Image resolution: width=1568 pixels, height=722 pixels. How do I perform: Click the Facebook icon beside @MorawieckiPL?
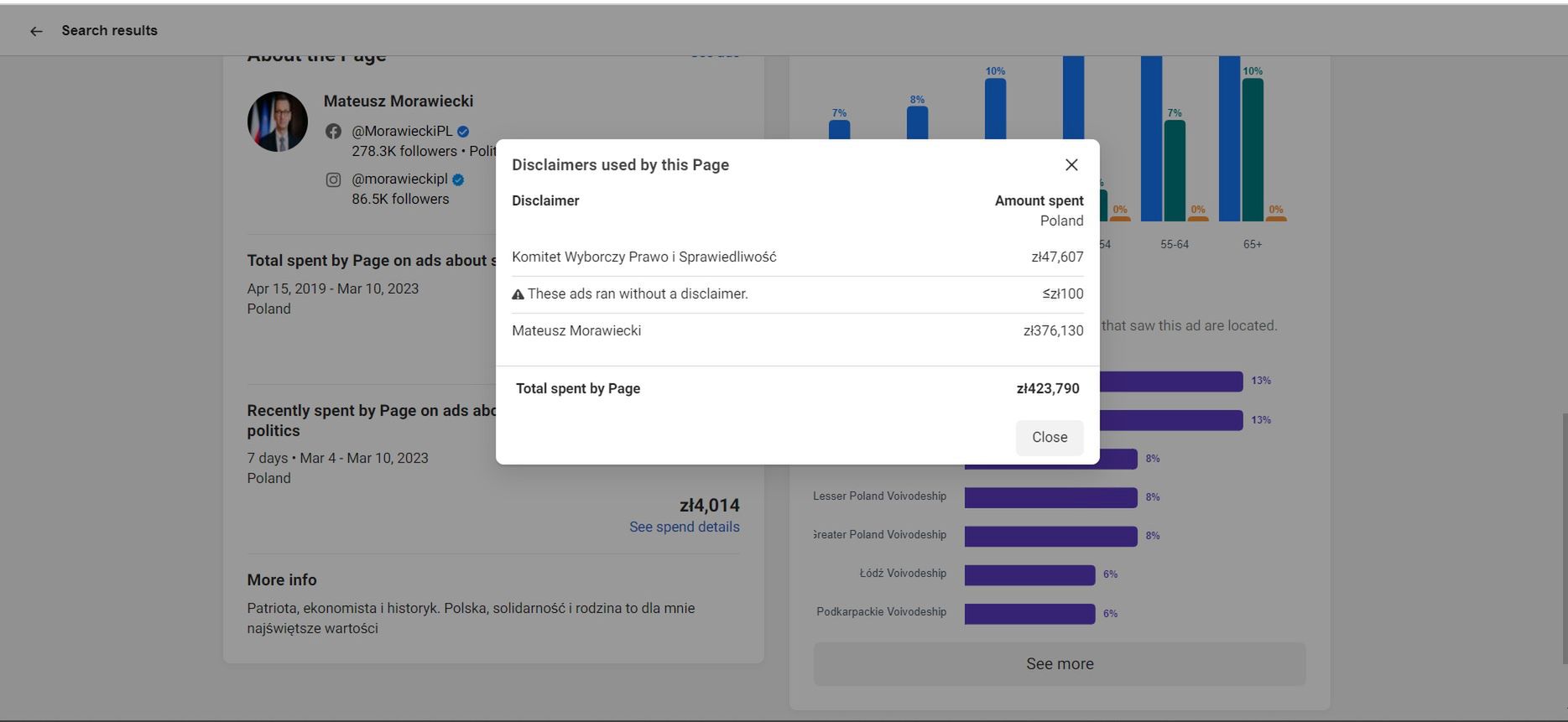pyautogui.click(x=334, y=132)
